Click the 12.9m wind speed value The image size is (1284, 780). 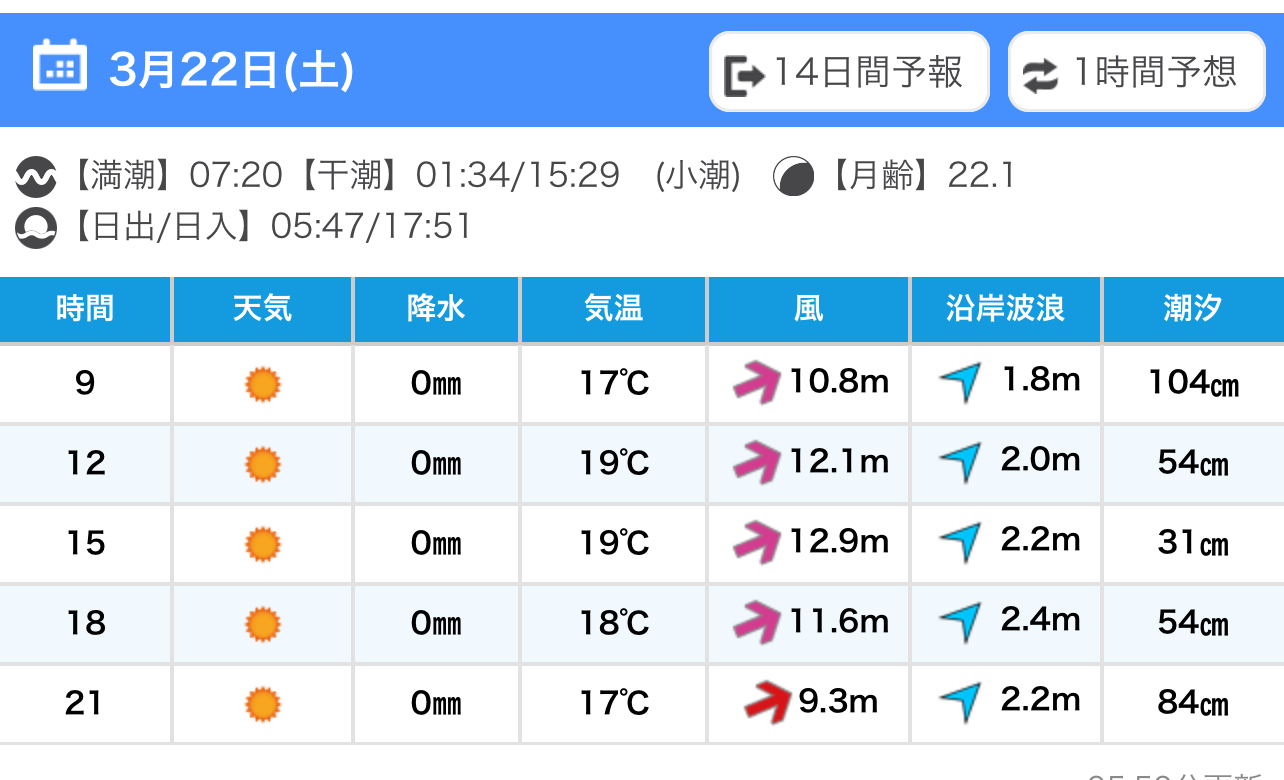point(839,541)
